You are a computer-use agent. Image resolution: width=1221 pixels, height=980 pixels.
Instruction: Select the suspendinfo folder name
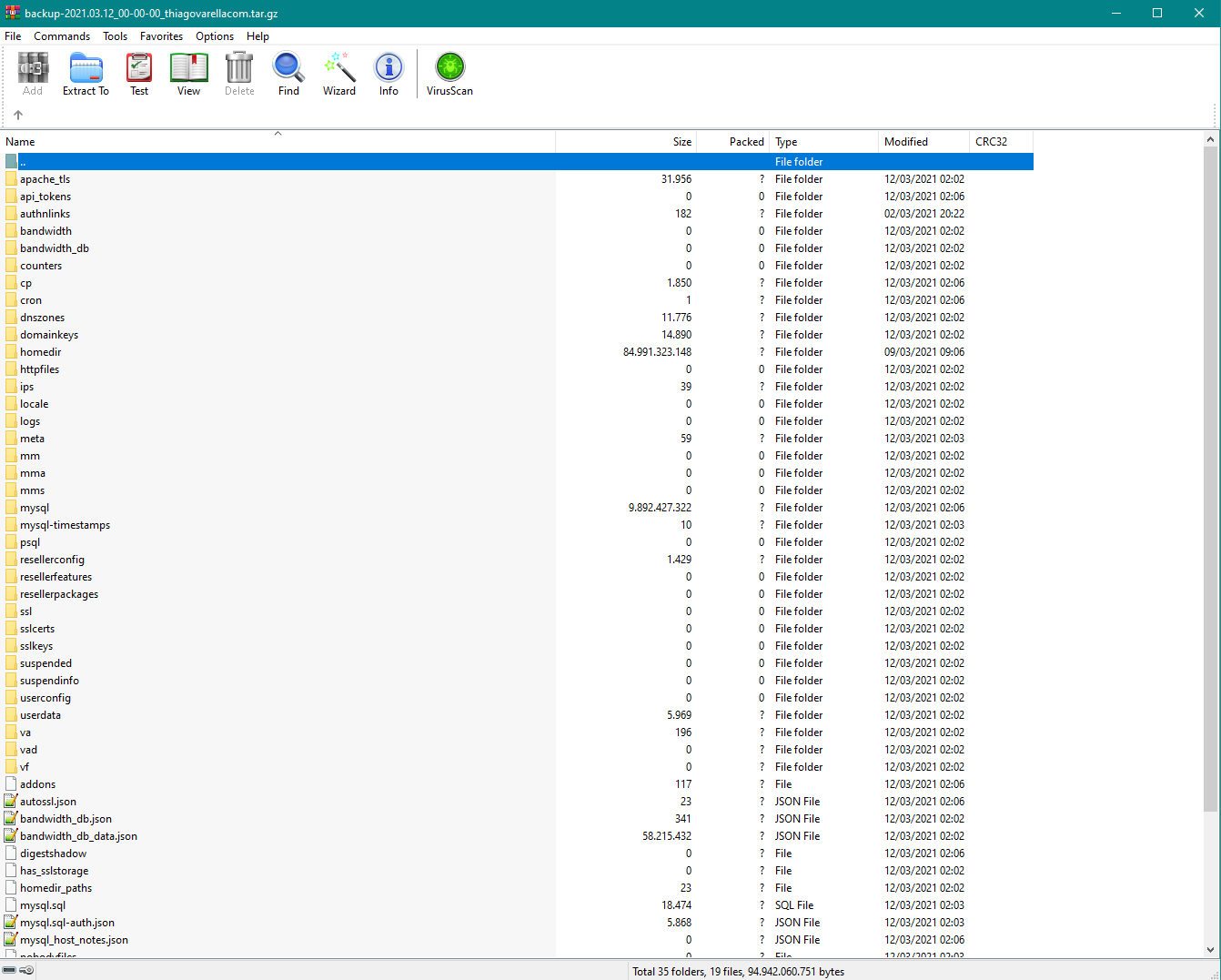click(x=50, y=681)
